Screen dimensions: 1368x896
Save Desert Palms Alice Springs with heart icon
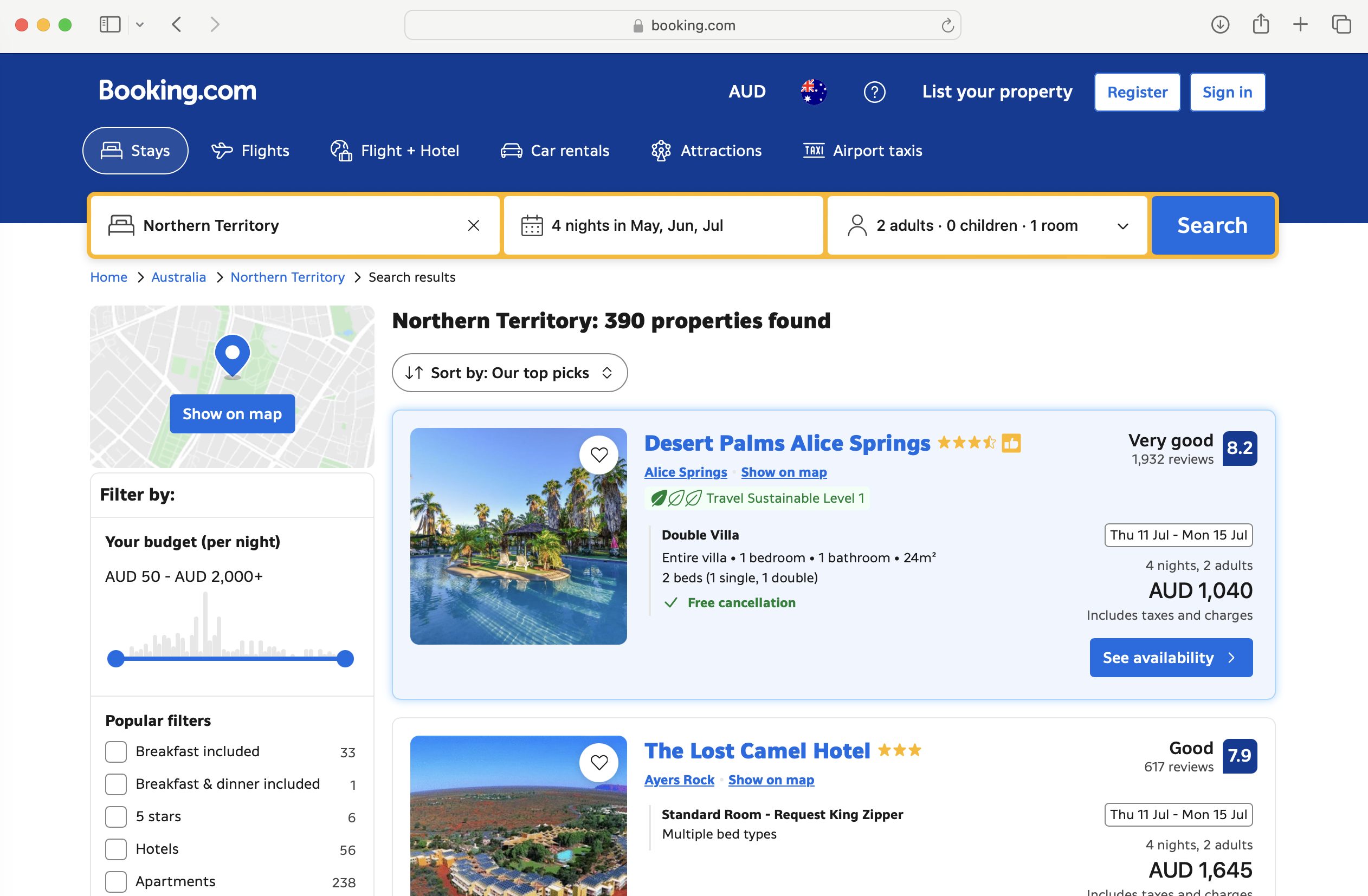(x=599, y=455)
